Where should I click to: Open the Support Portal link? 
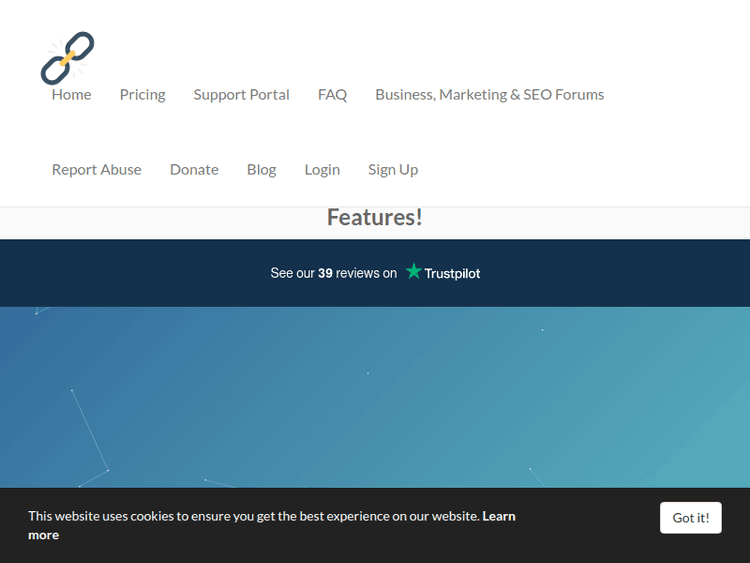241,94
